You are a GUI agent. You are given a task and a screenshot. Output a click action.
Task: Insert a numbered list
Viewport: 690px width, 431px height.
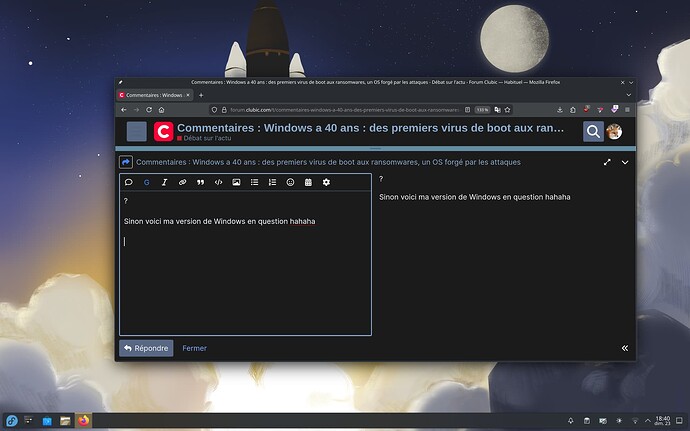(x=272, y=182)
